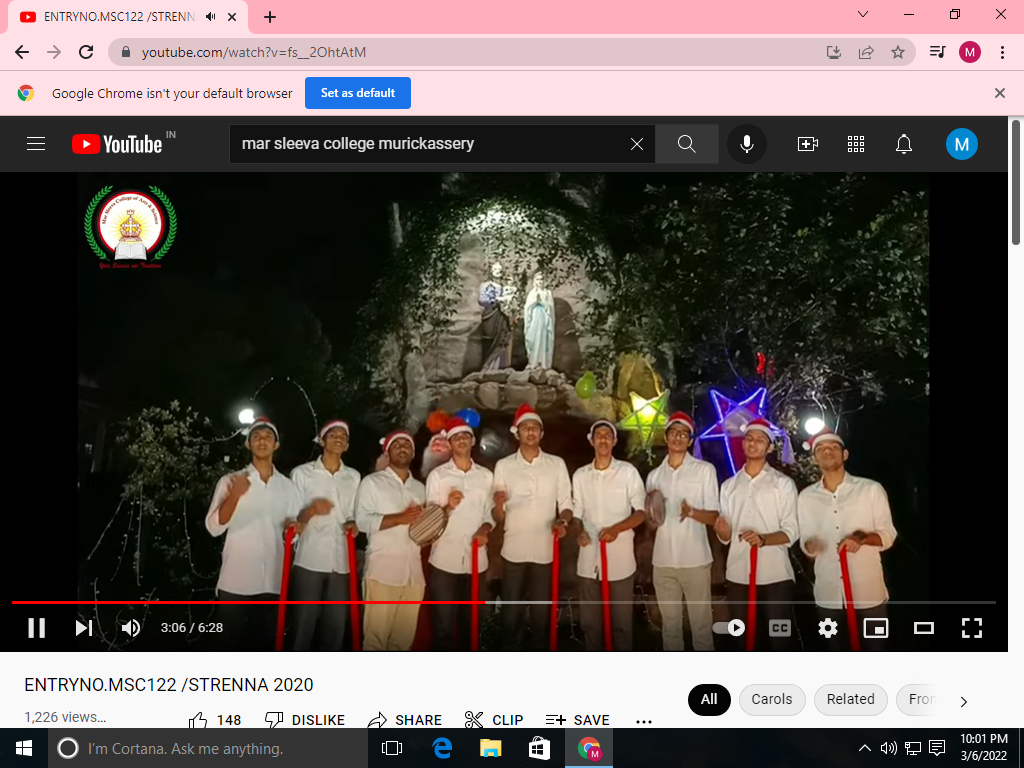The width and height of the screenshot is (1024, 768).
Task: Open YouTube notifications bell
Action: [x=904, y=144]
